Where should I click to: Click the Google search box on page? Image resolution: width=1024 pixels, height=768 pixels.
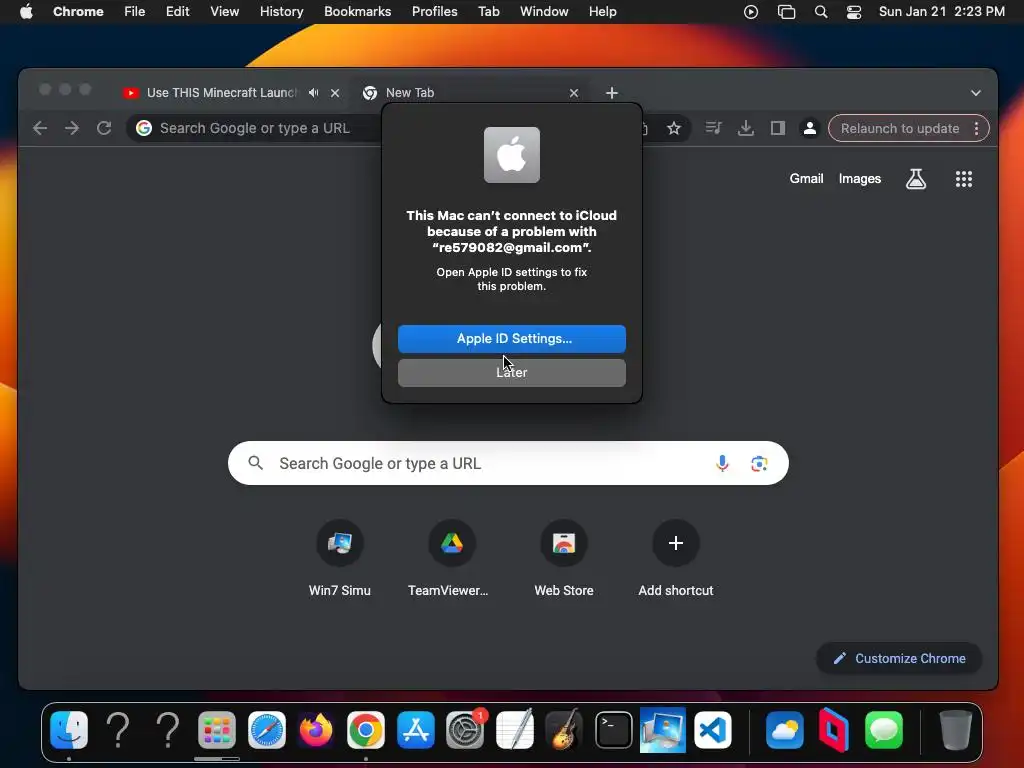click(508, 463)
